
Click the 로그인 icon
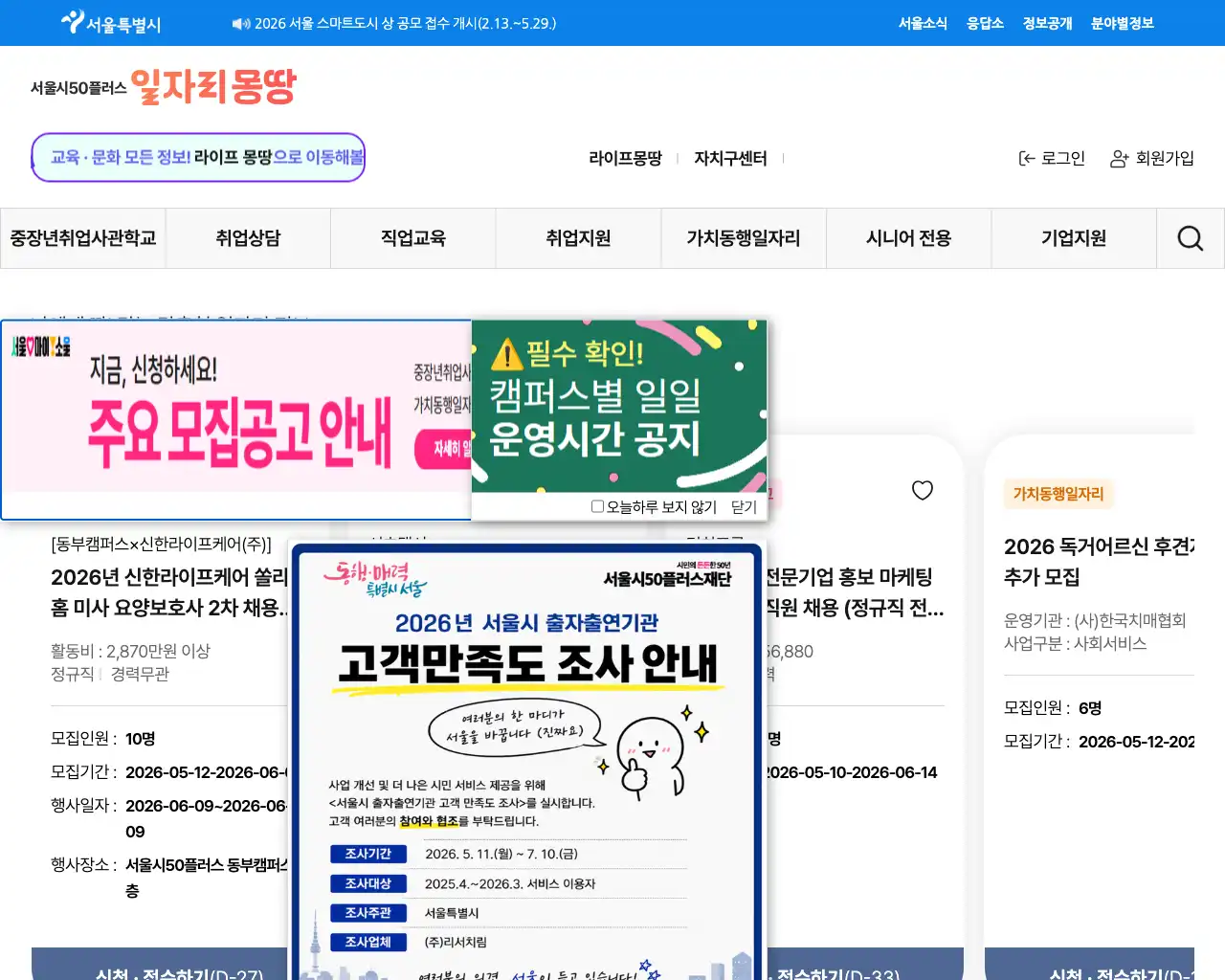click(1026, 158)
